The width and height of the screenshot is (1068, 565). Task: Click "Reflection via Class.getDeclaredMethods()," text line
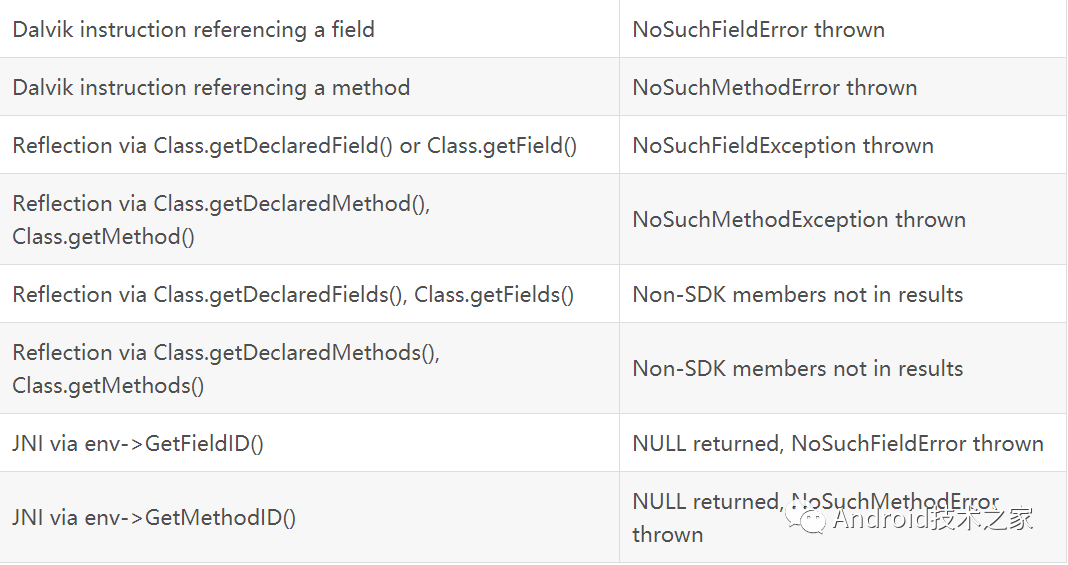click(226, 352)
